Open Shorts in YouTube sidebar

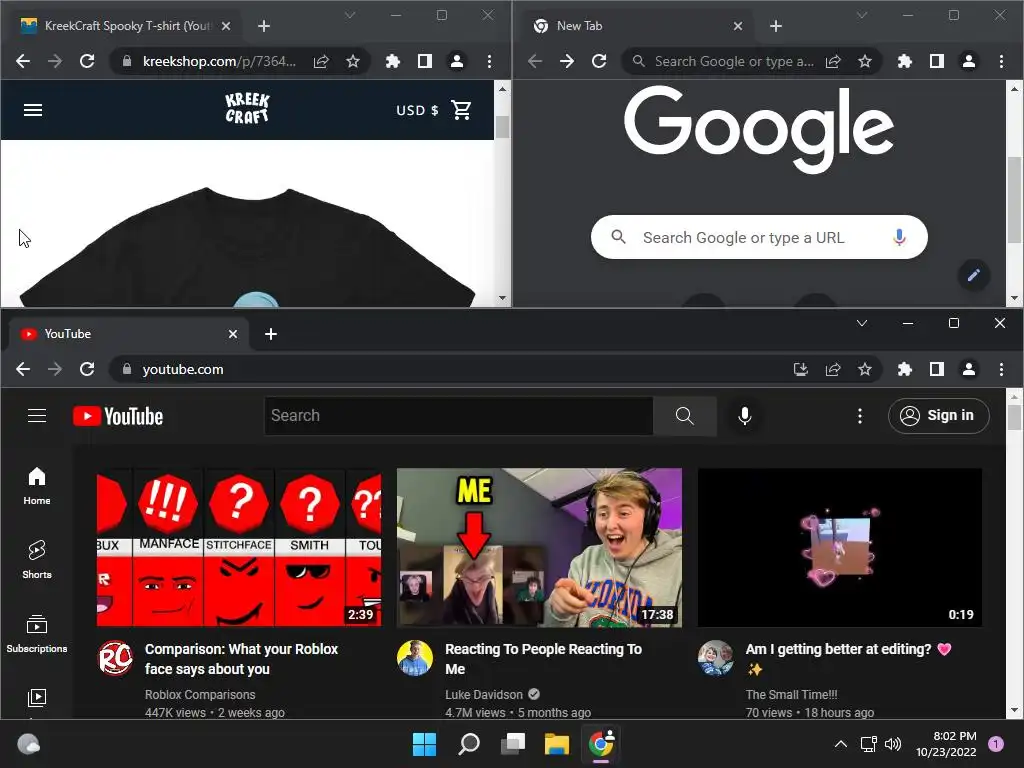click(x=37, y=560)
